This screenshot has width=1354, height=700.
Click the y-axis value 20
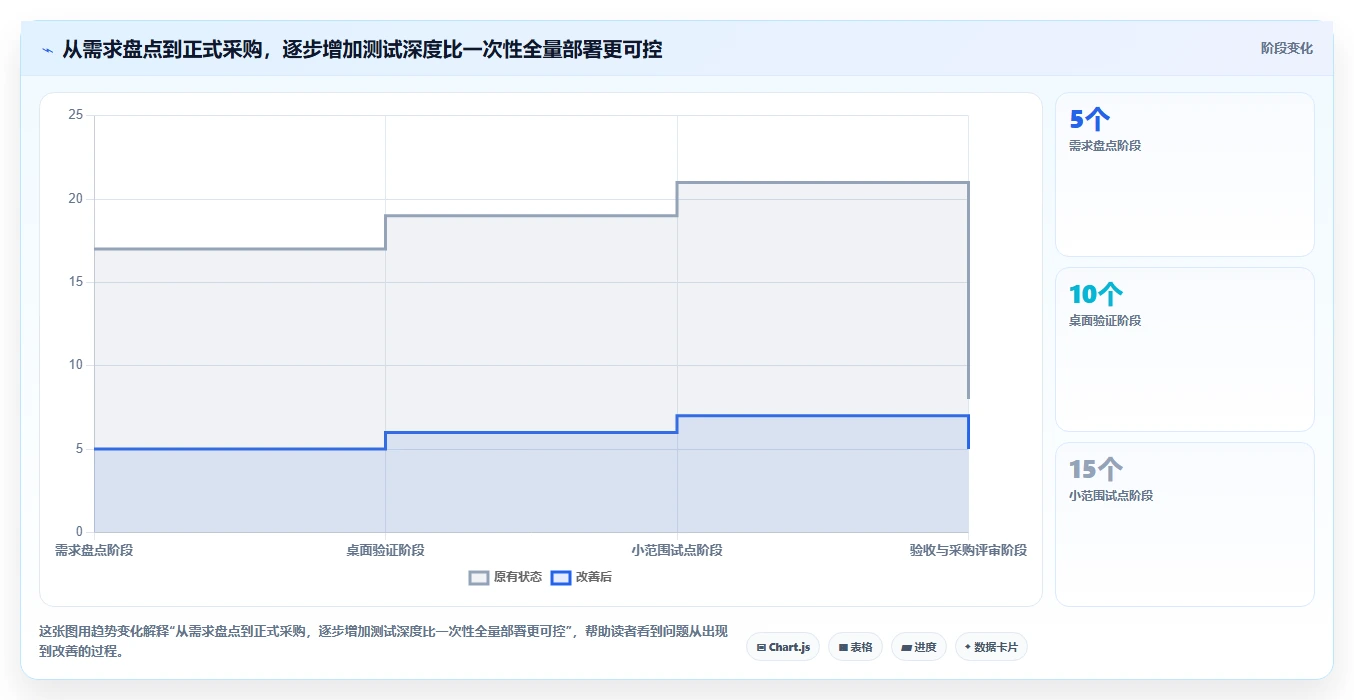click(x=75, y=199)
